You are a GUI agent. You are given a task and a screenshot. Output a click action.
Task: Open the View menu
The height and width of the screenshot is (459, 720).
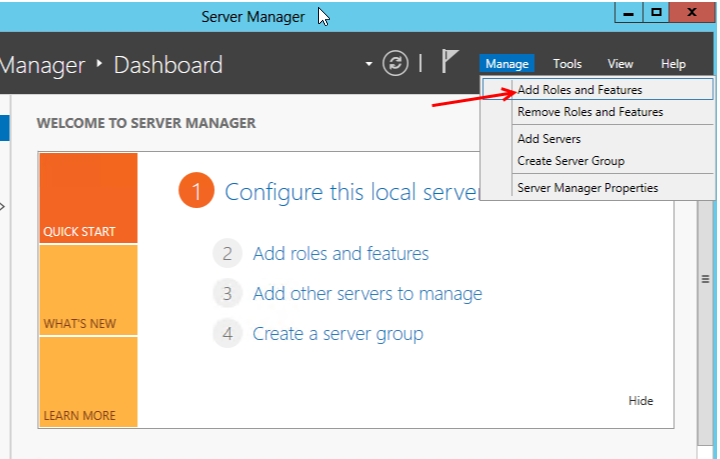pyautogui.click(x=620, y=63)
